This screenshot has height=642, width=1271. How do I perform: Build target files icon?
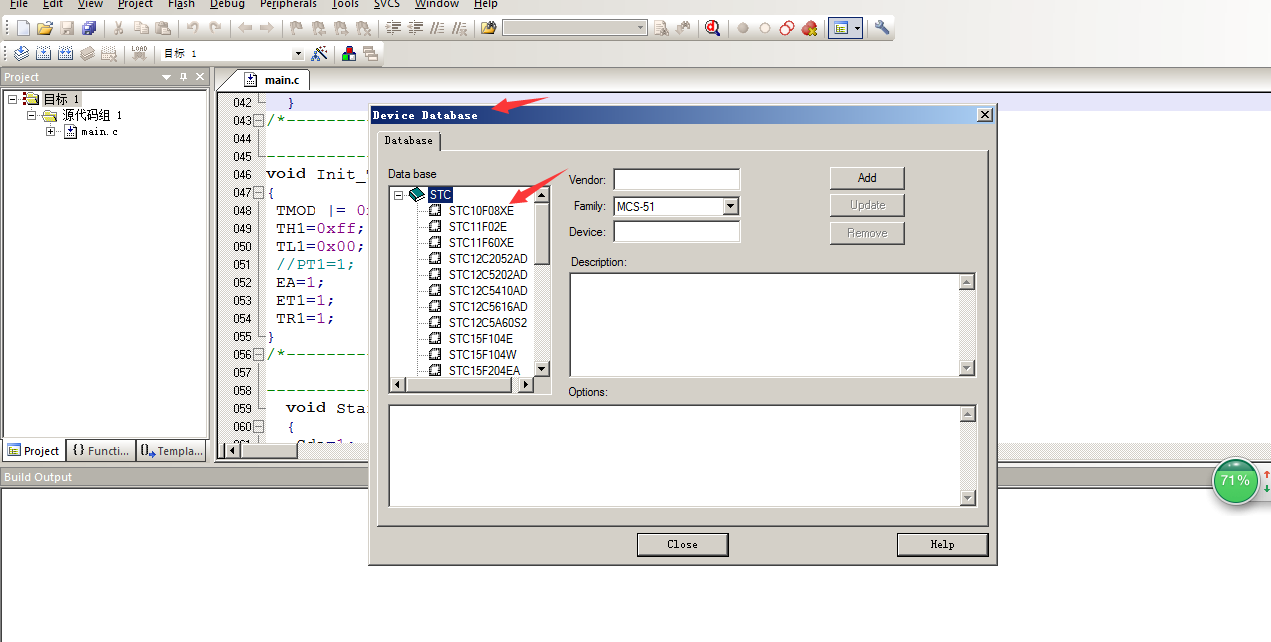pos(44,53)
